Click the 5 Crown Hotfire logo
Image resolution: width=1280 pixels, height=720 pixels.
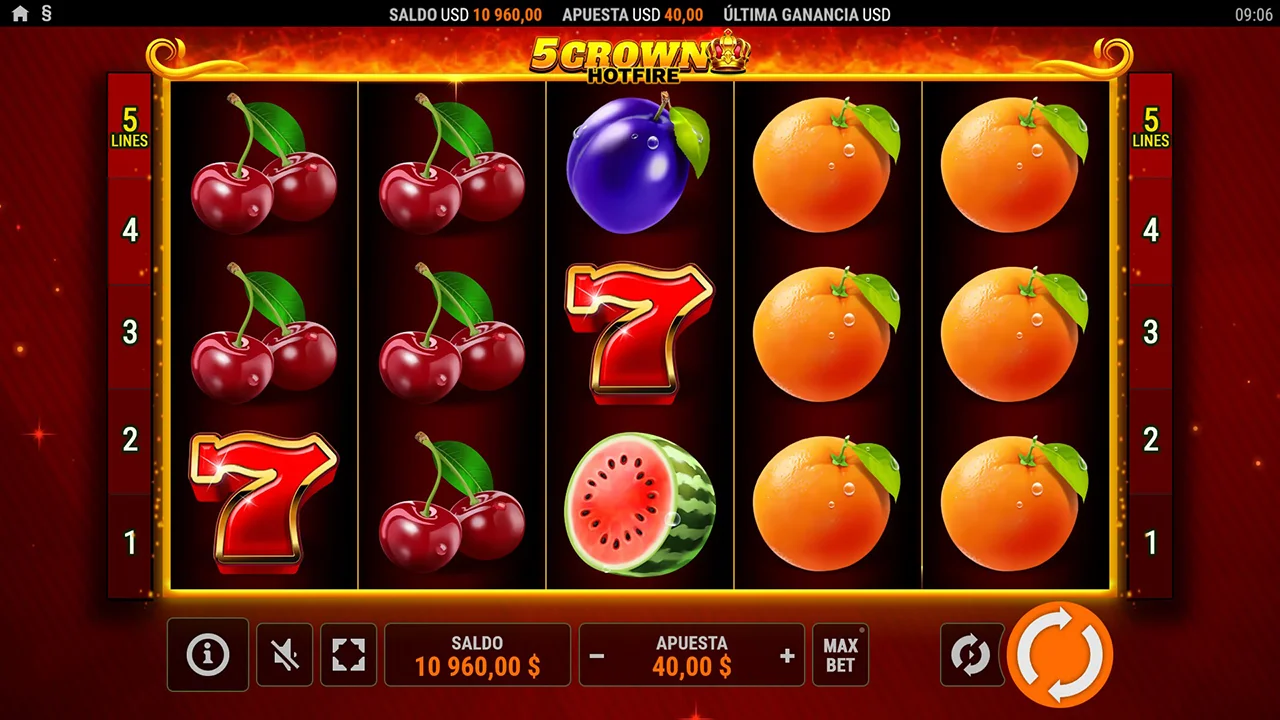[x=639, y=56]
